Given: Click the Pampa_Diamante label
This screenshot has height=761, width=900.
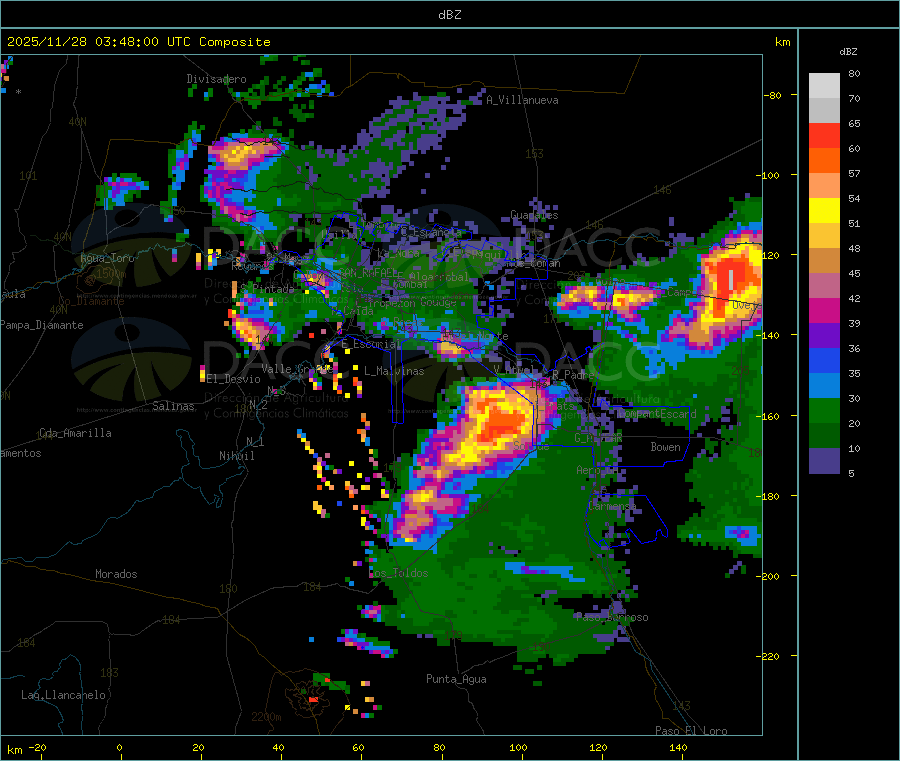Looking at the screenshot, I should coord(42,325).
